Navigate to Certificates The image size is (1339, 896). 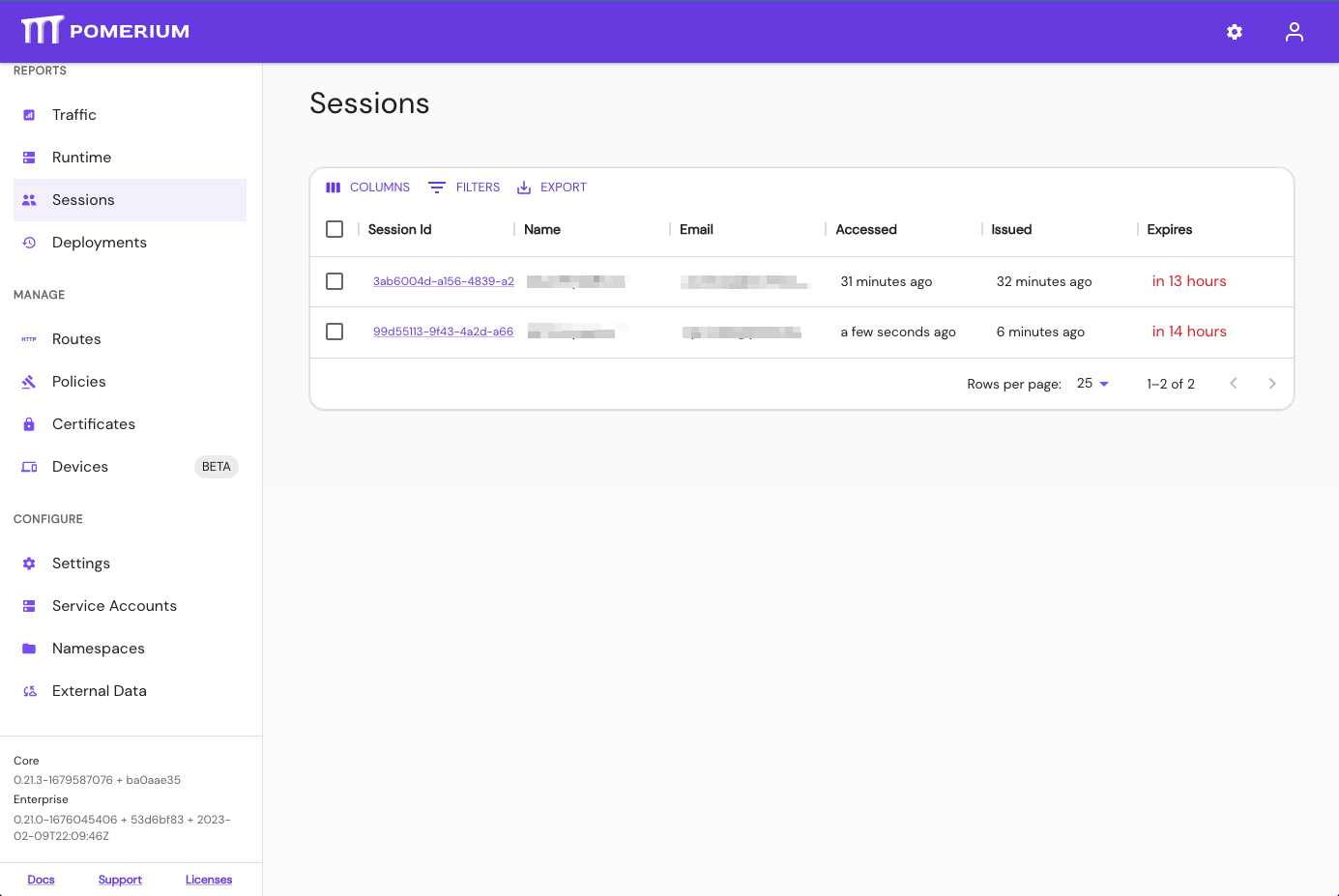[x=130, y=424]
